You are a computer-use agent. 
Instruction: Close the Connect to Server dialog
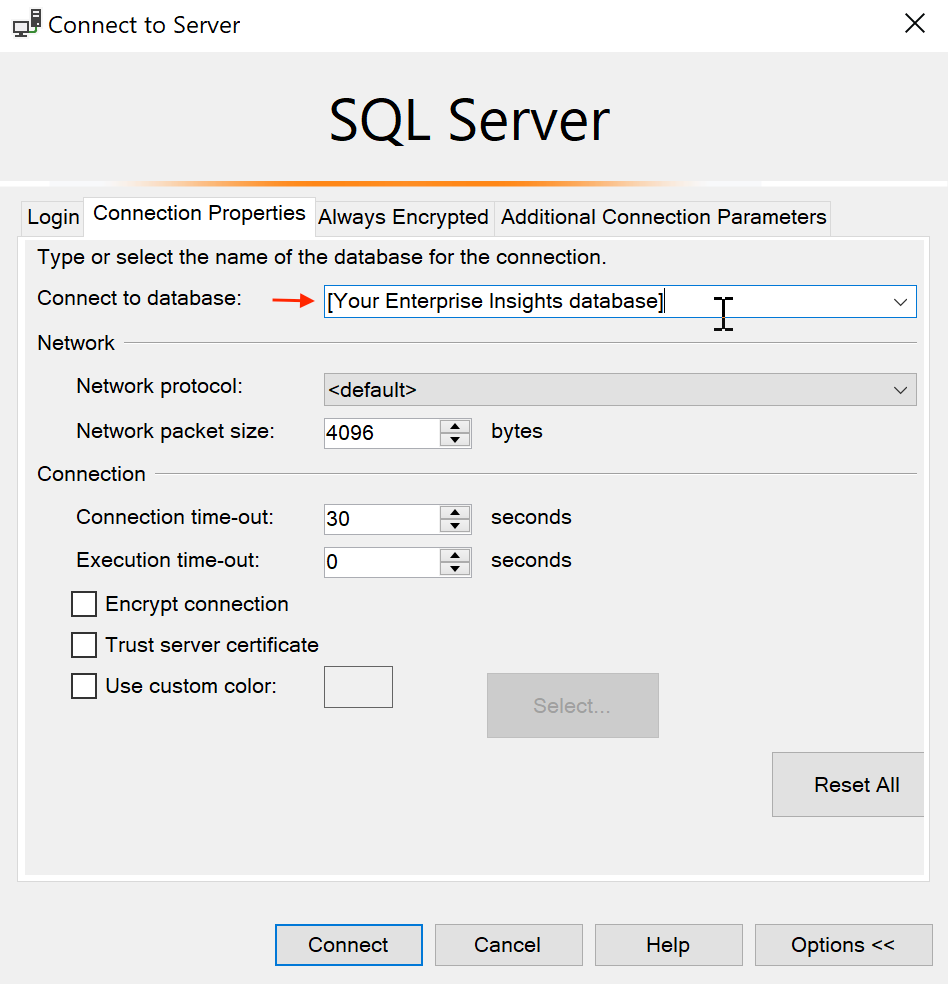click(914, 23)
